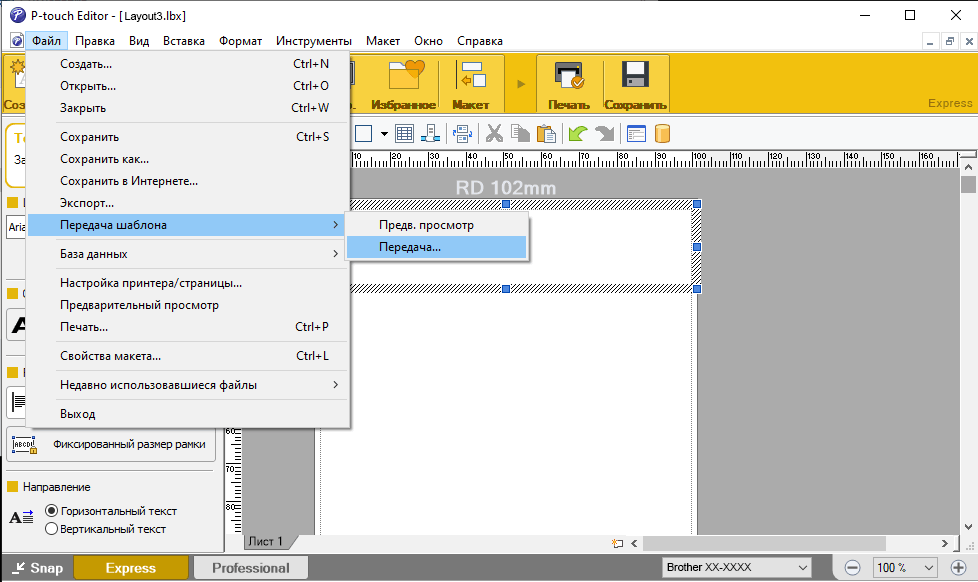This screenshot has width=978, height=582.
Task: Click the scissors Cut icon
Action: 494,133
